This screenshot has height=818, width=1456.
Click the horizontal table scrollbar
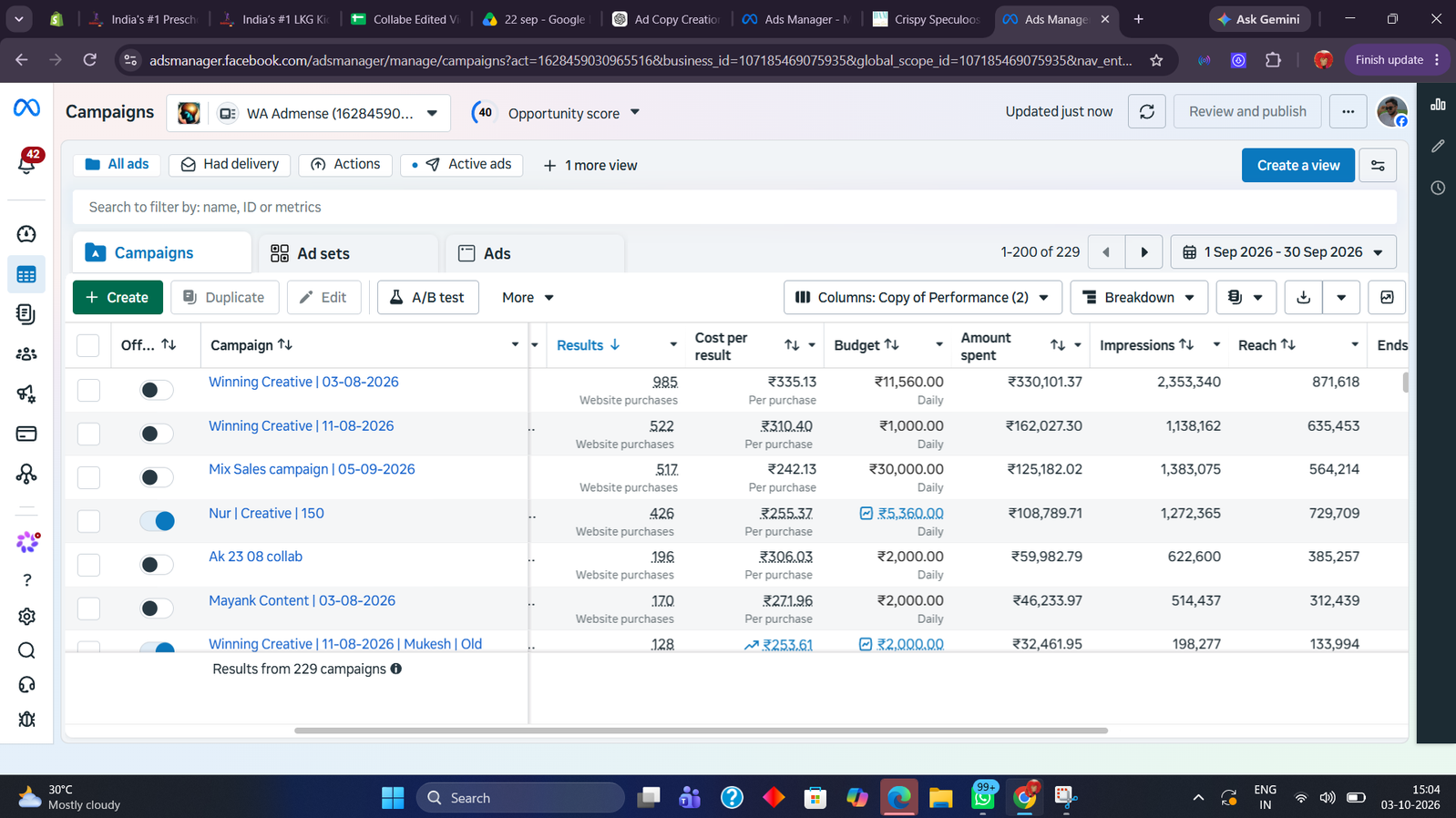tap(701, 731)
